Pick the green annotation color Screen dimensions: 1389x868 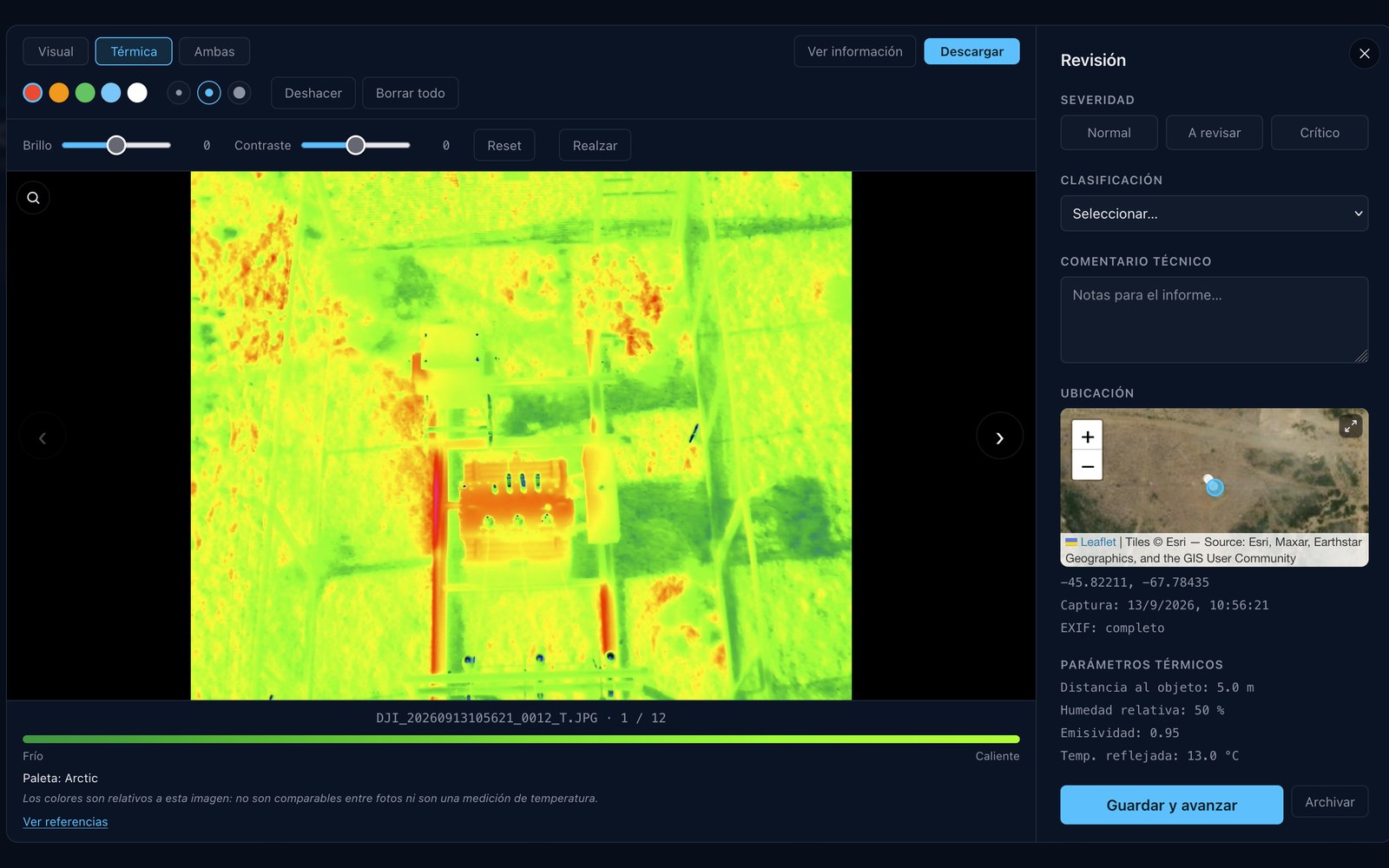coord(85,93)
